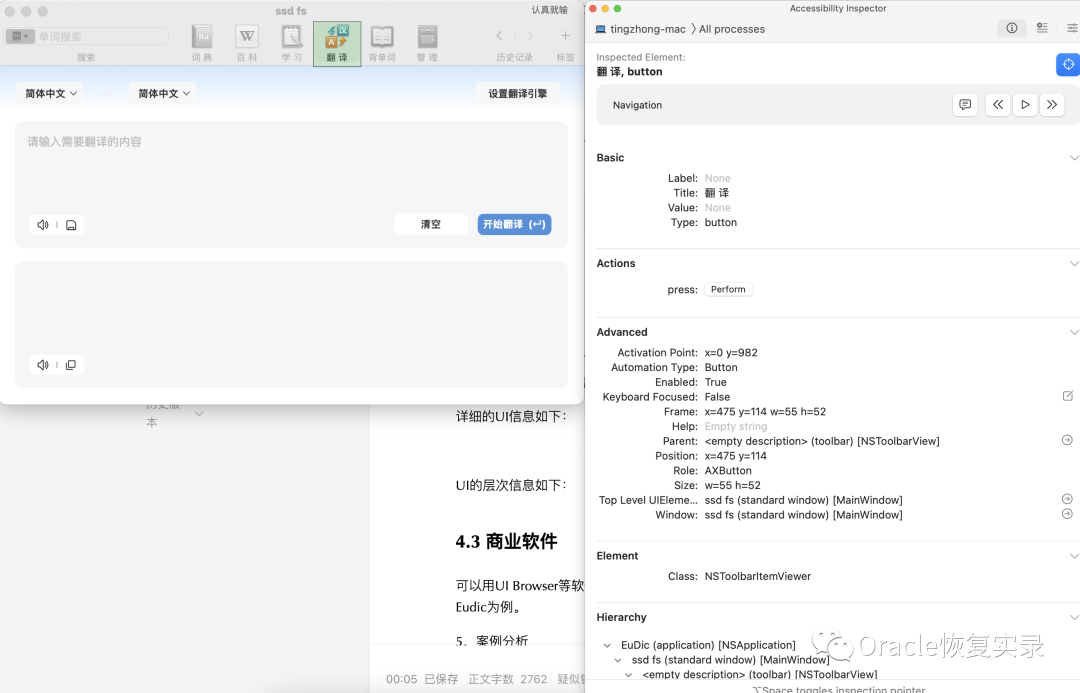The height and width of the screenshot is (693, 1080).
Task: Open the 学习 study toolbar icon
Action: tap(291, 43)
